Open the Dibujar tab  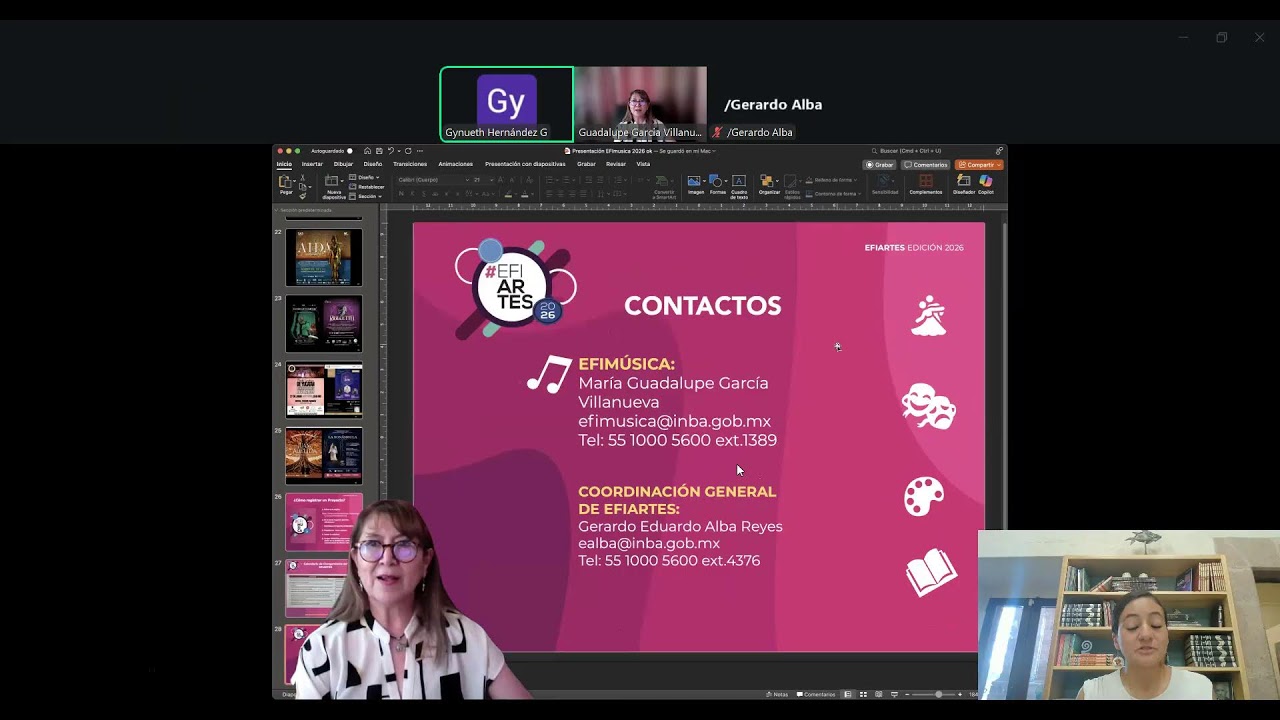[343, 164]
